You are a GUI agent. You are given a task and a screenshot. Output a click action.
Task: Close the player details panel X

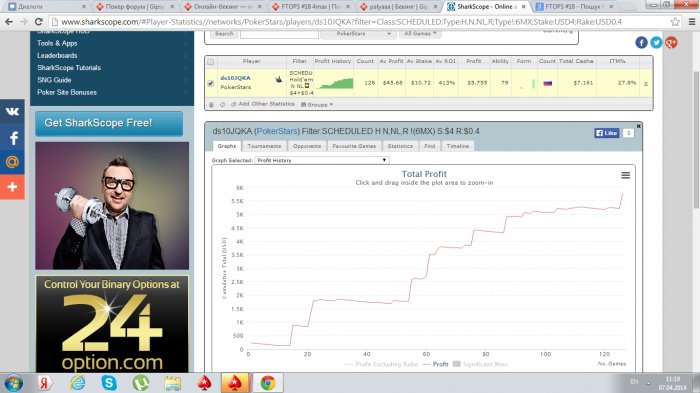click(638, 126)
